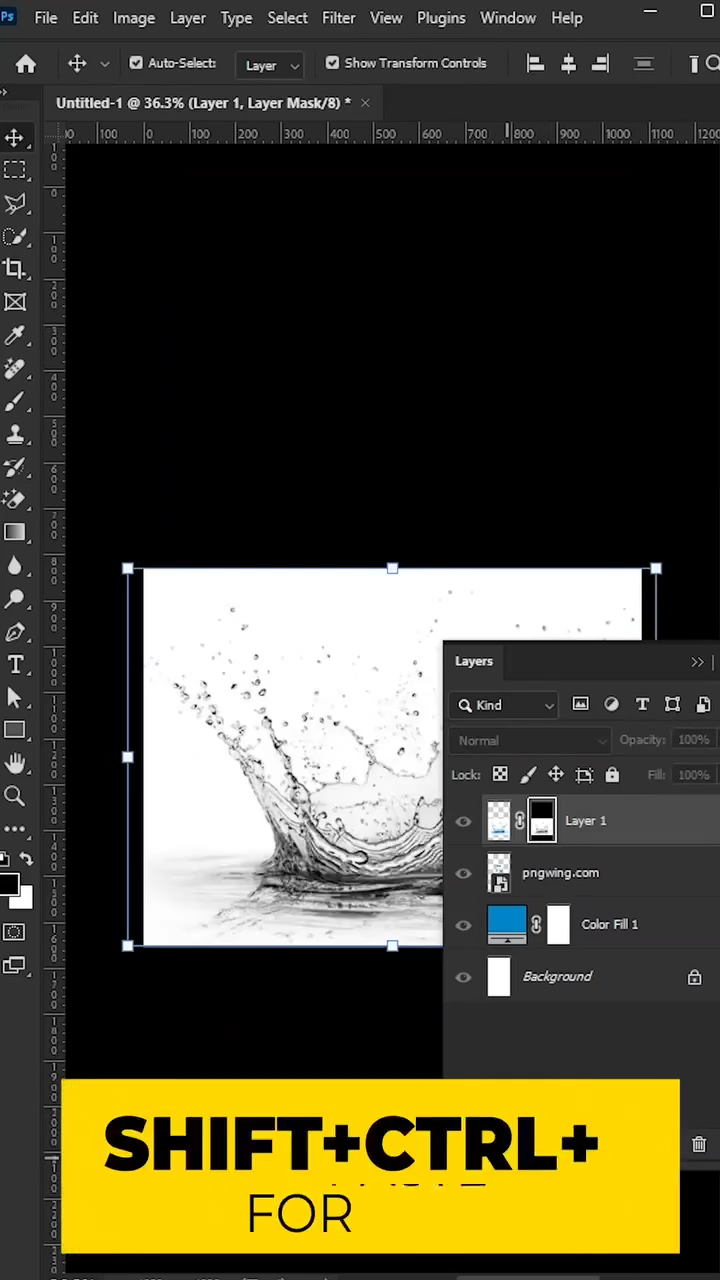Hide the Color Fill 1 layer
Screen dimensions: 720x1280
tap(463, 925)
